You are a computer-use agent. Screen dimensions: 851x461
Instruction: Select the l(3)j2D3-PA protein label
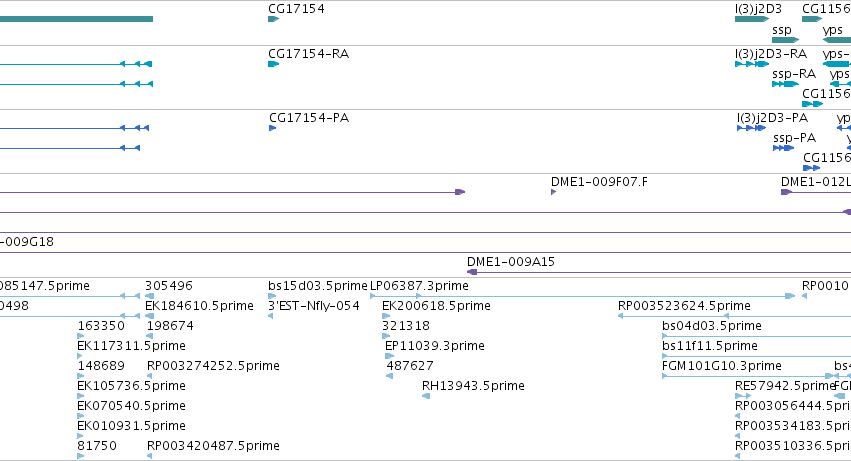[x=772, y=118]
